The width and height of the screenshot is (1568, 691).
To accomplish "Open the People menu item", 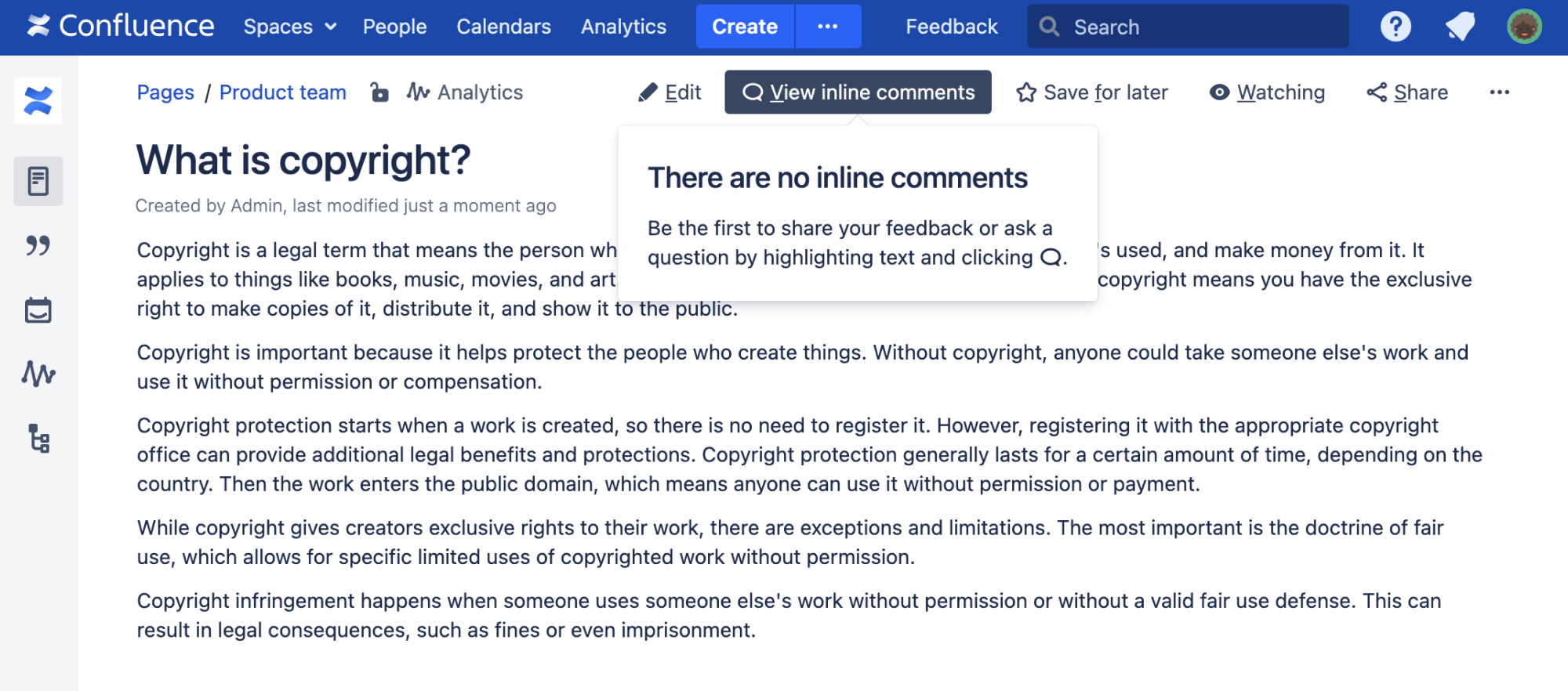I will pyautogui.click(x=394, y=27).
